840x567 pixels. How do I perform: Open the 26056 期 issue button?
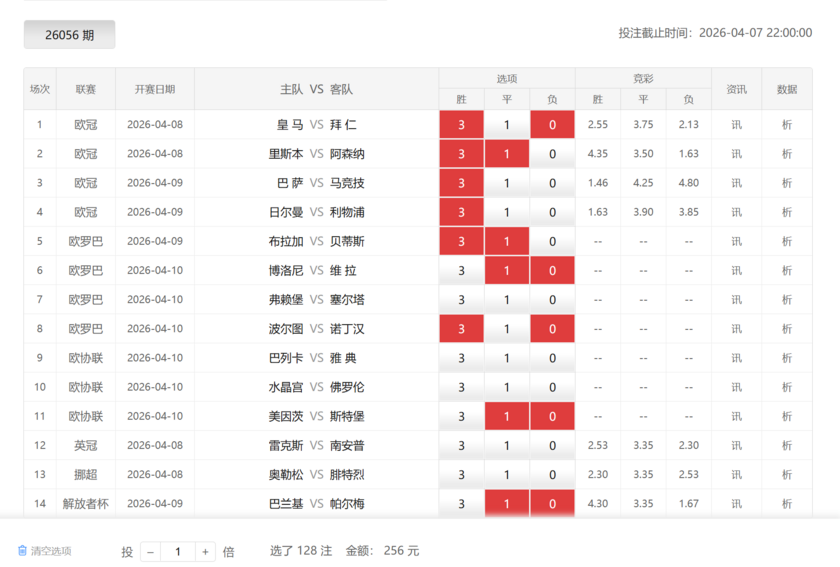tap(70, 35)
